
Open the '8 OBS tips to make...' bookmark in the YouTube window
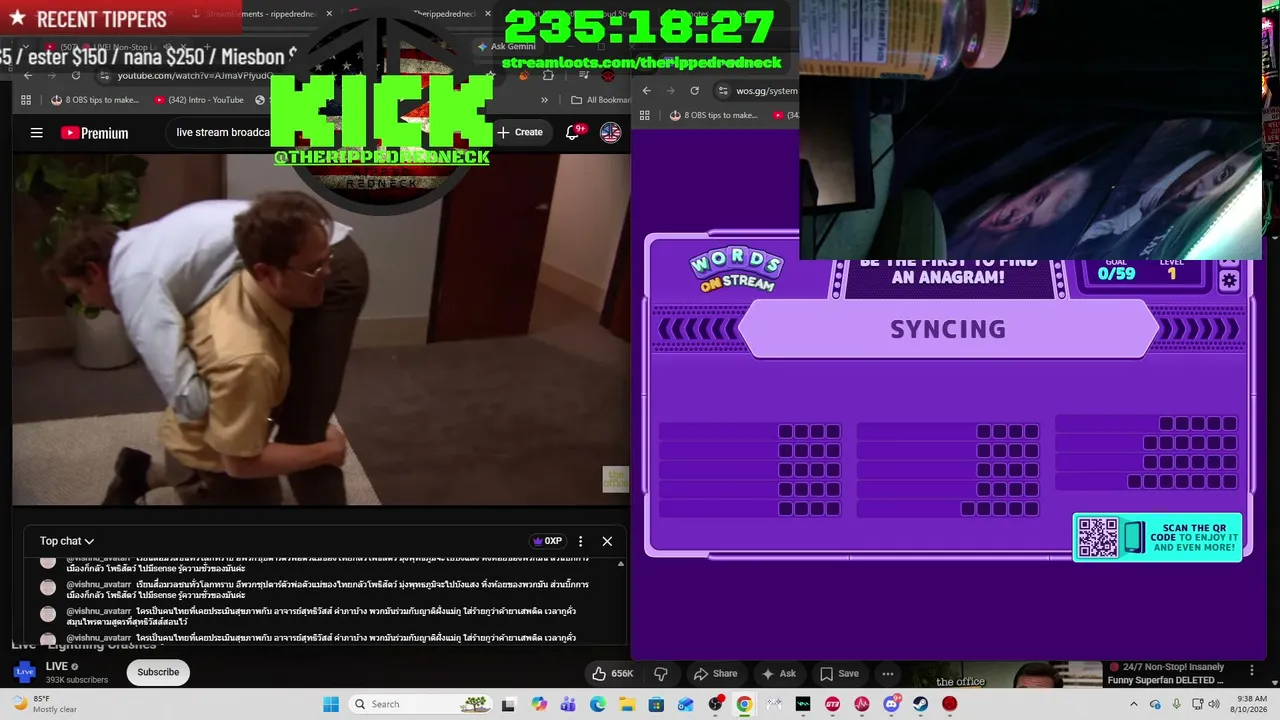[95, 100]
